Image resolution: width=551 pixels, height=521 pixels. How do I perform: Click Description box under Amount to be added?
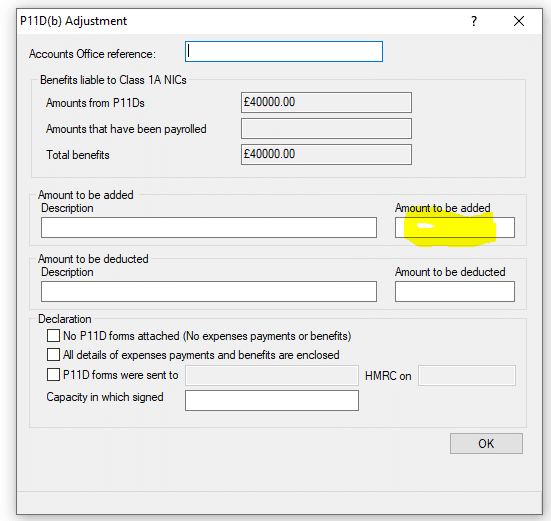[x=209, y=227]
